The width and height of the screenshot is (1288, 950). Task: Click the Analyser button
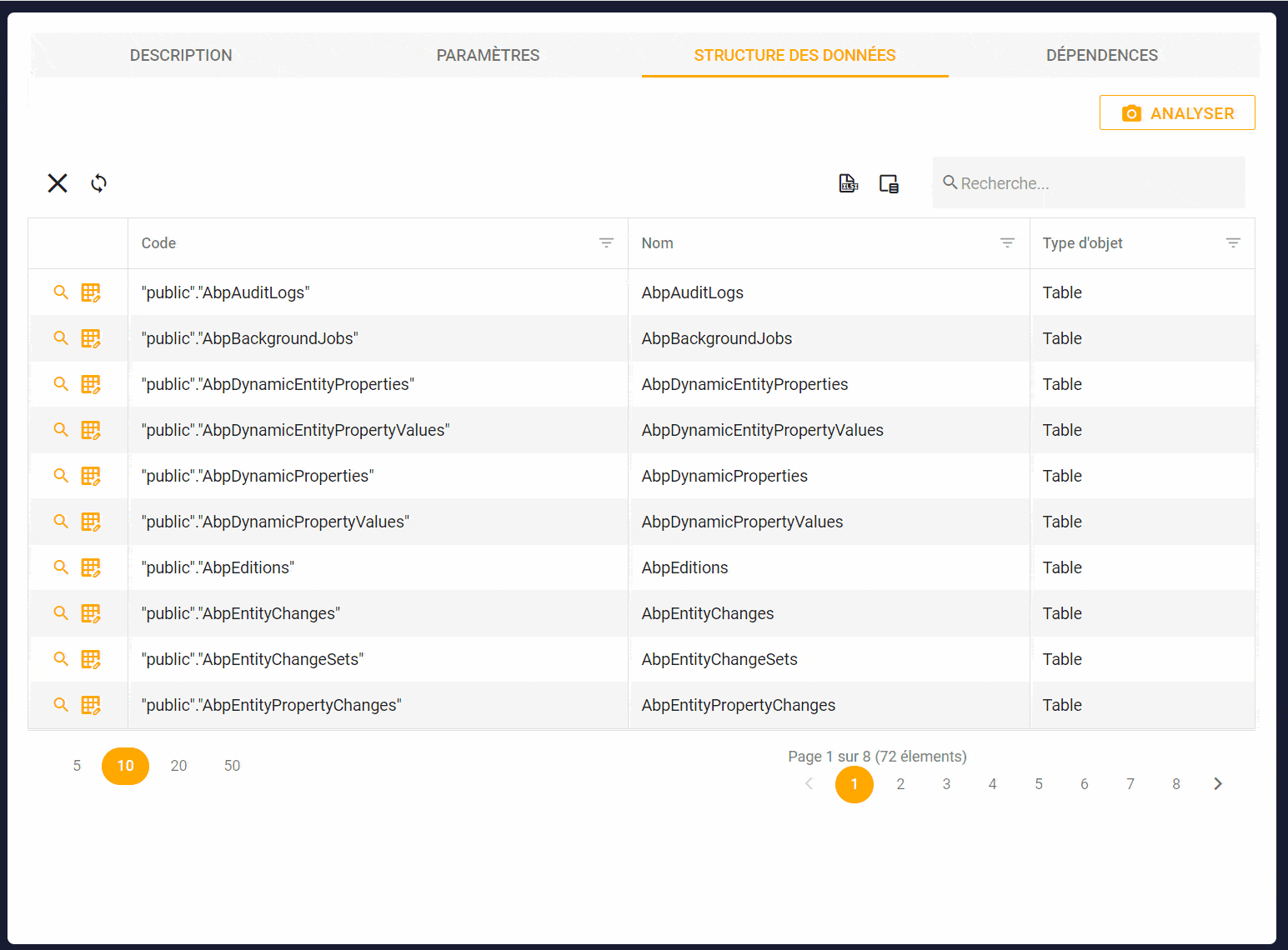click(1177, 113)
